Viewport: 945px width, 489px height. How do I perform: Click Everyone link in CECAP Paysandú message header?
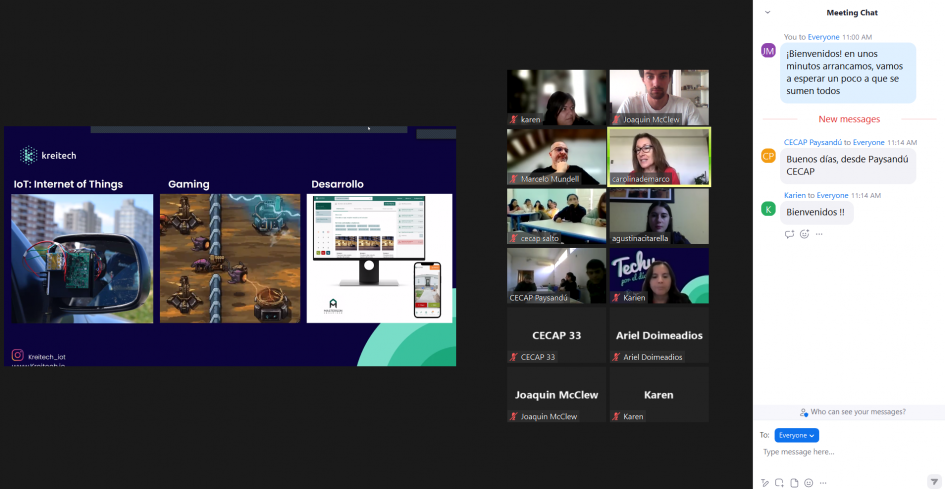point(868,142)
